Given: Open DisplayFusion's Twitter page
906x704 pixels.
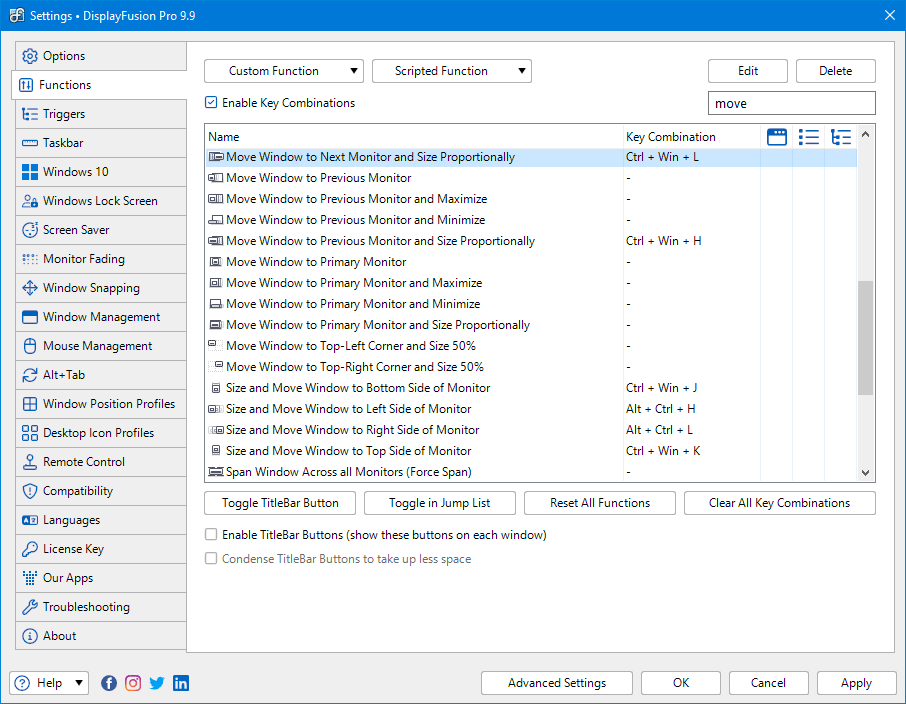Looking at the screenshot, I should pos(157,683).
